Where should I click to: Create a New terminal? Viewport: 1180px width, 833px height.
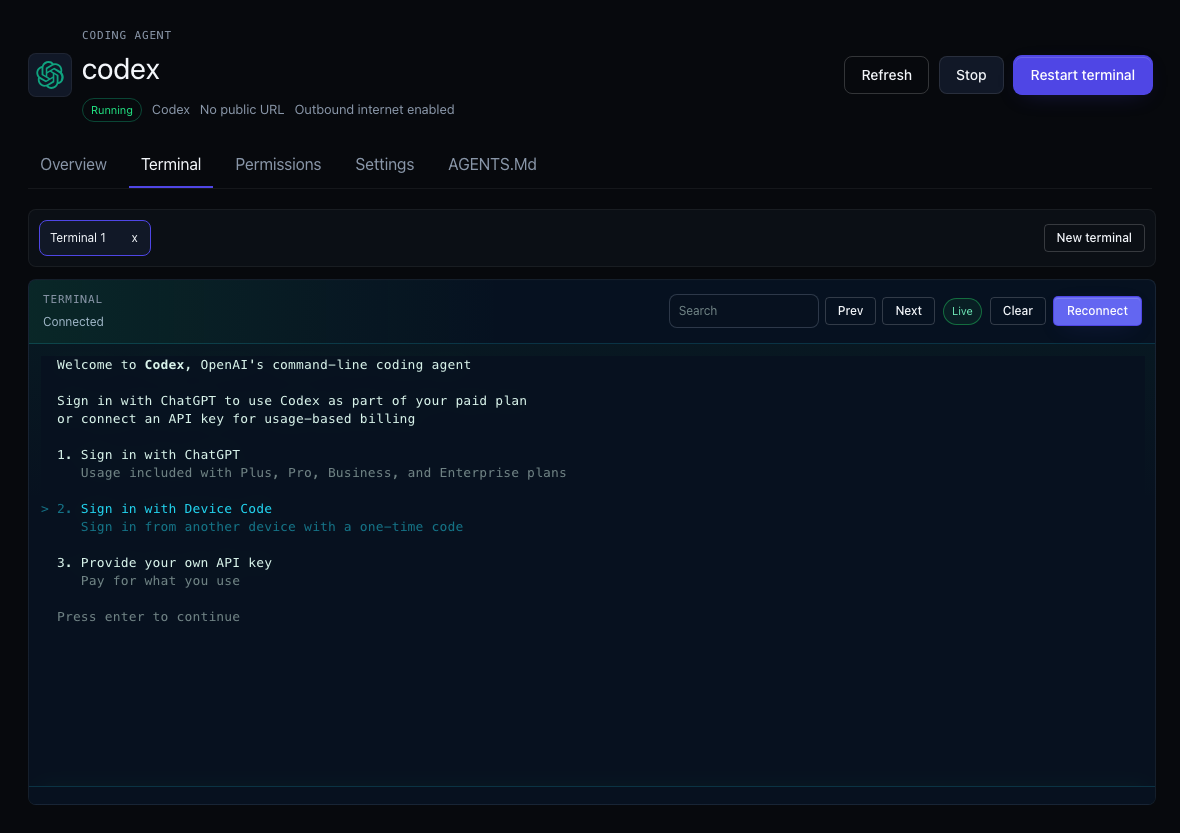point(1093,238)
